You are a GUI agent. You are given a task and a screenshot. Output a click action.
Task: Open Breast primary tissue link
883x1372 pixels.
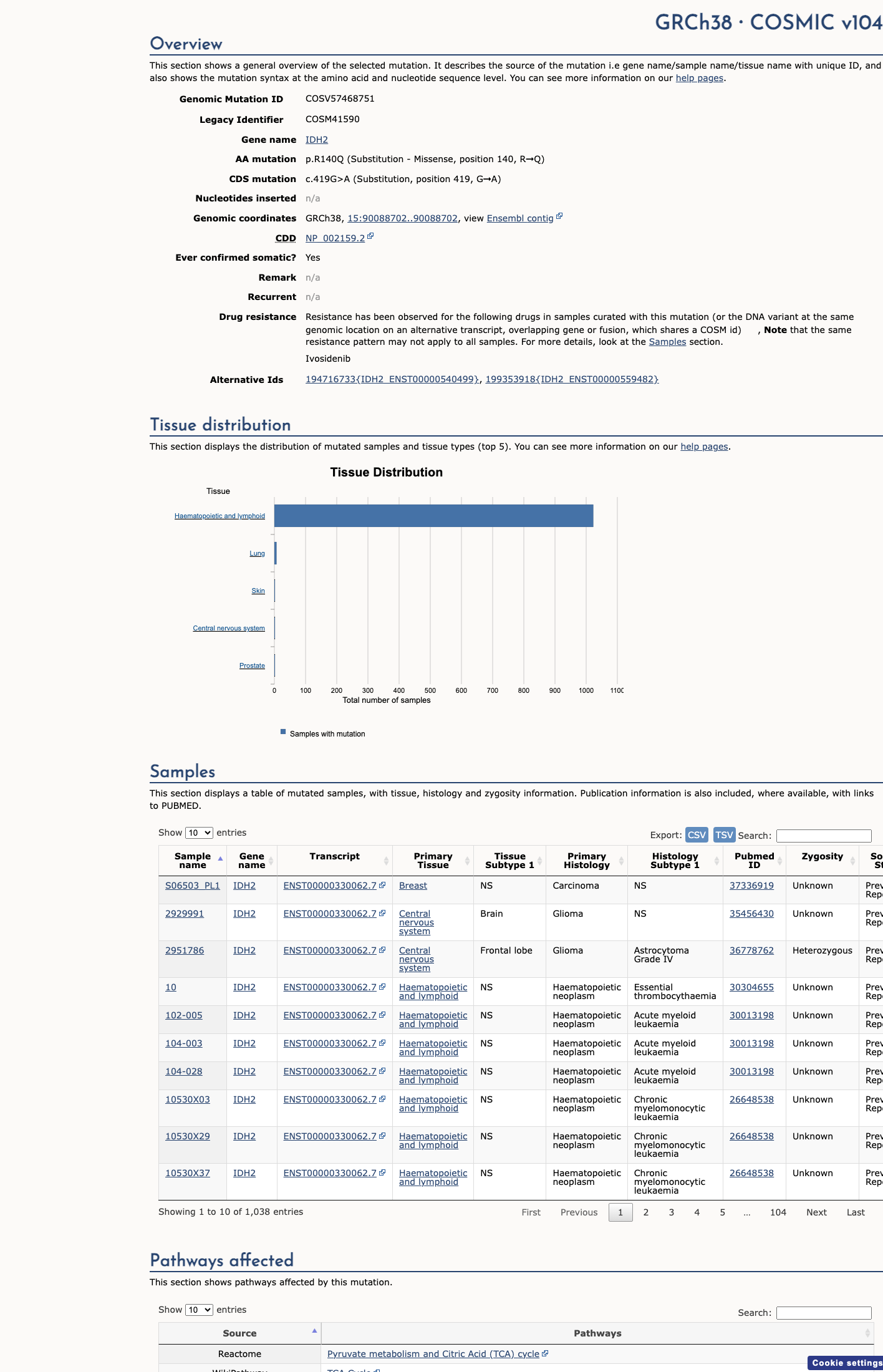click(413, 886)
